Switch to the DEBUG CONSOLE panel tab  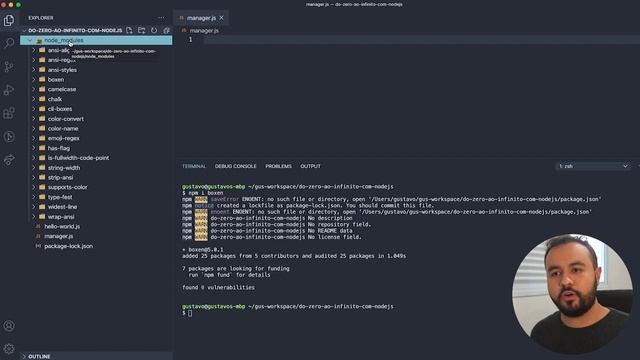tap(236, 166)
